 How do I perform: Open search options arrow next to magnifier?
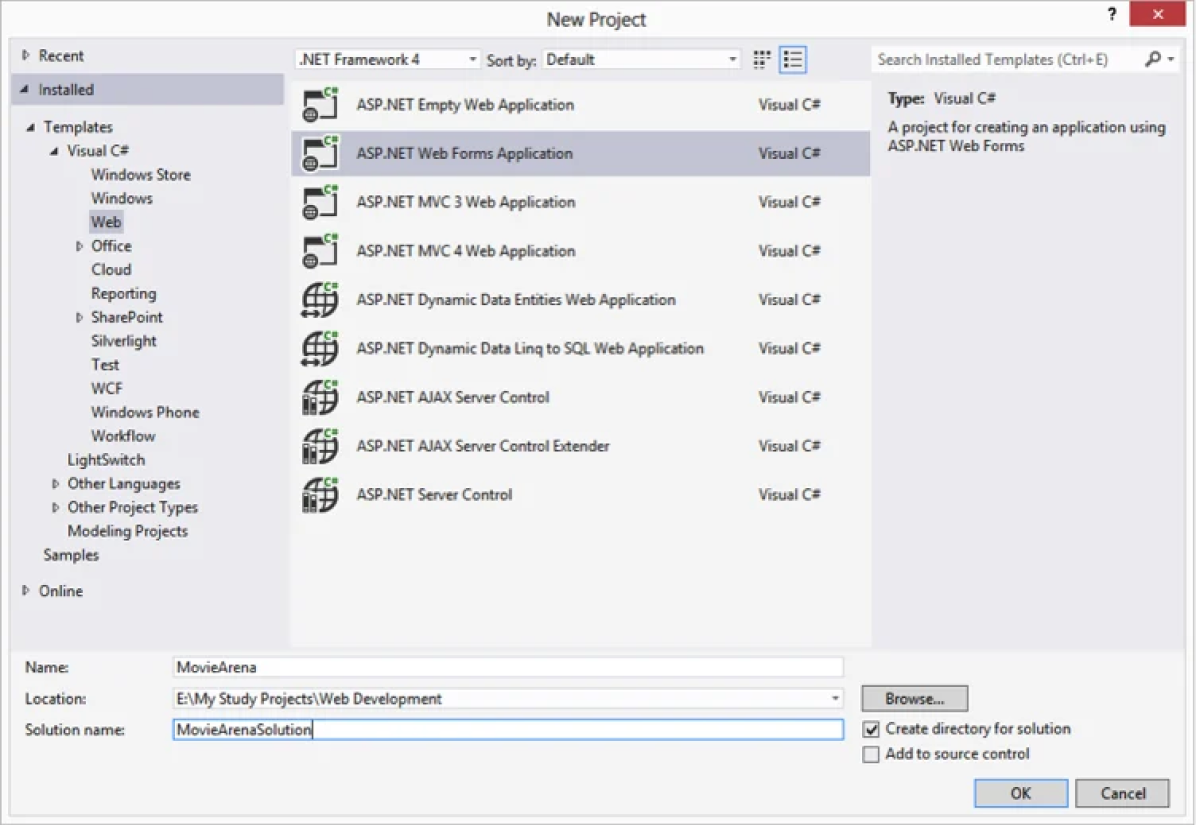pyautogui.click(x=1171, y=59)
